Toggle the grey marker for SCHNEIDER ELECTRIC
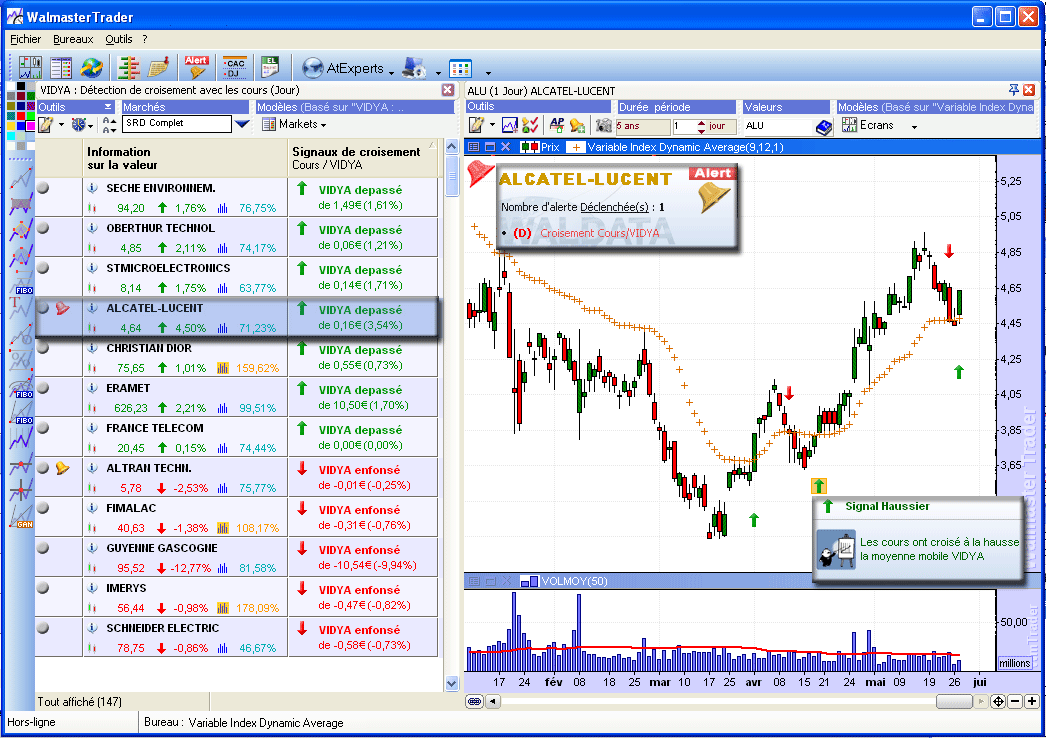Screen dimensions: 1046x741 (x=43, y=628)
